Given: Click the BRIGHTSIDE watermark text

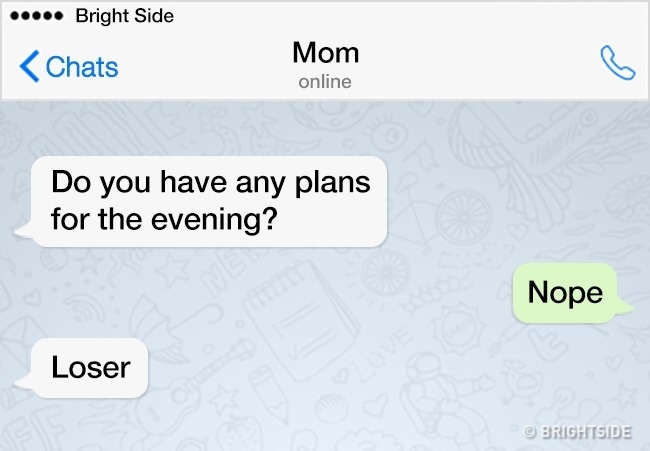Looking at the screenshot, I should coord(586,432).
